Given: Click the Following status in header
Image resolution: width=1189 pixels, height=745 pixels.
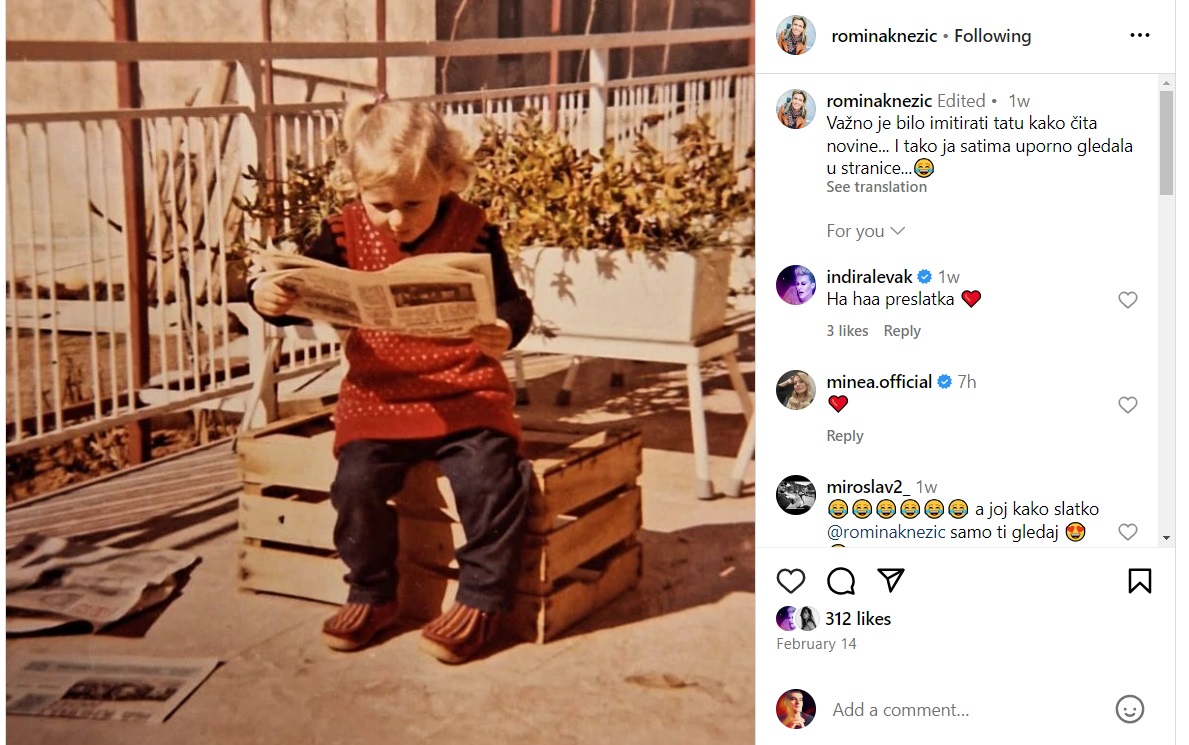Looking at the screenshot, I should (x=992, y=36).
